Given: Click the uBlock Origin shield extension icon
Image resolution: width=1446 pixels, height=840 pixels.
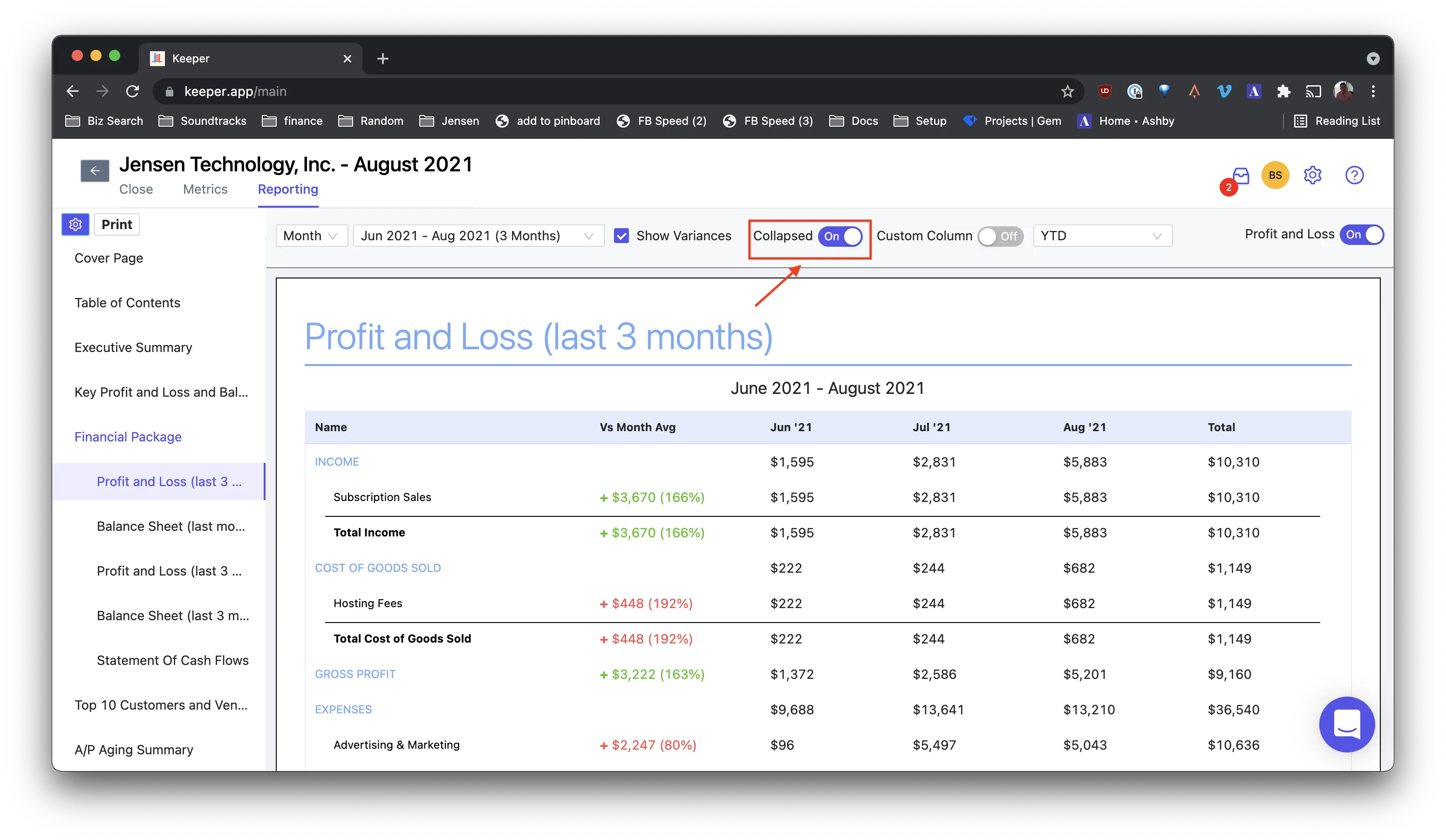Looking at the screenshot, I should pyautogui.click(x=1104, y=91).
